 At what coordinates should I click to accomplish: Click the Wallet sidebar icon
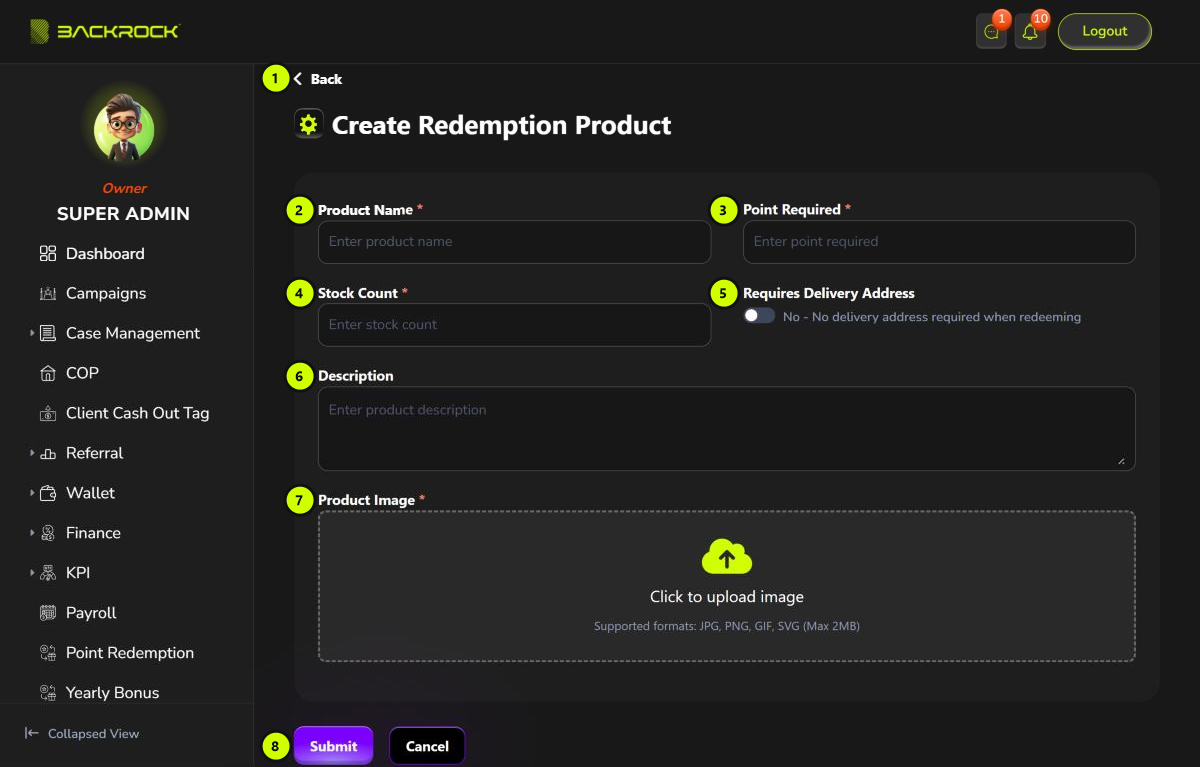click(x=48, y=494)
